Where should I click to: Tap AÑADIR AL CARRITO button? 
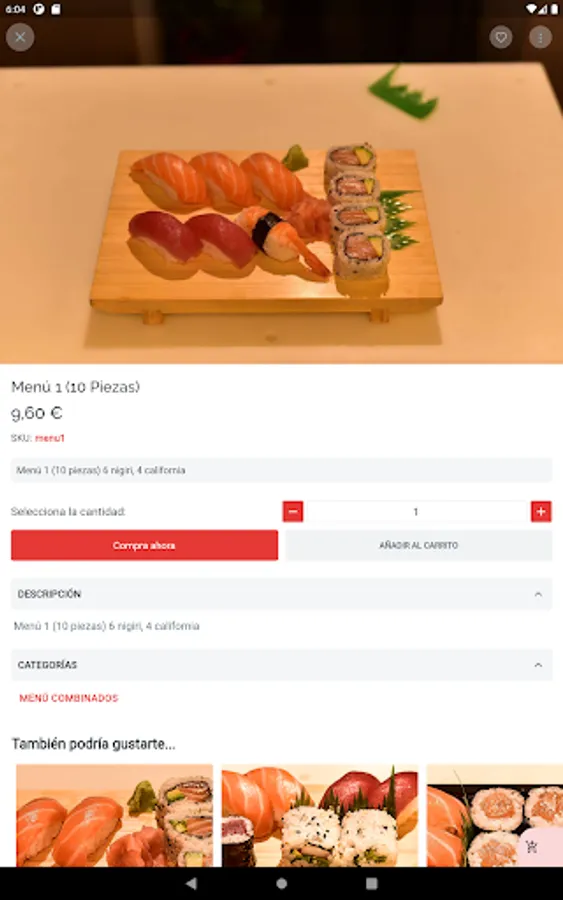418,545
